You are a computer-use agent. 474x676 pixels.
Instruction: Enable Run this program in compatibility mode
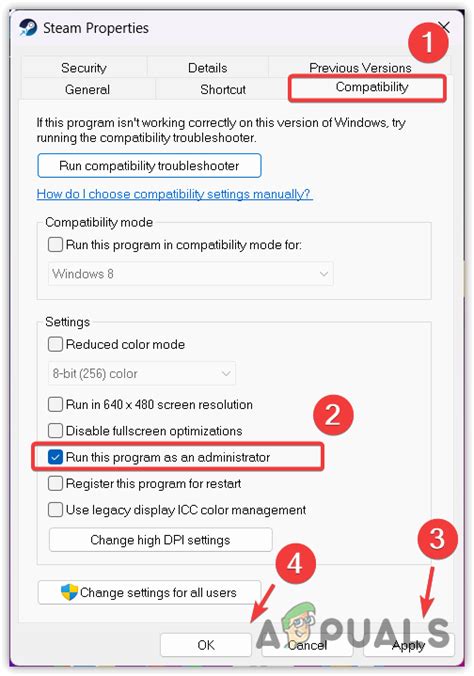55,245
